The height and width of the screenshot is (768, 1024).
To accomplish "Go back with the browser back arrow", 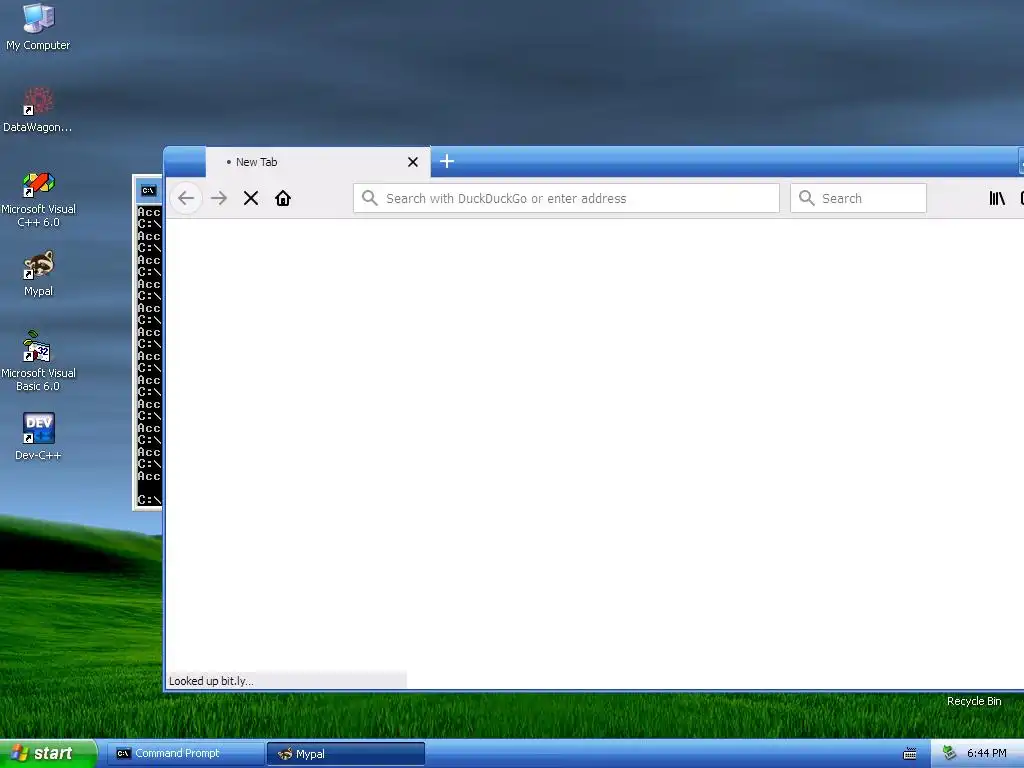I will (186, 198).
